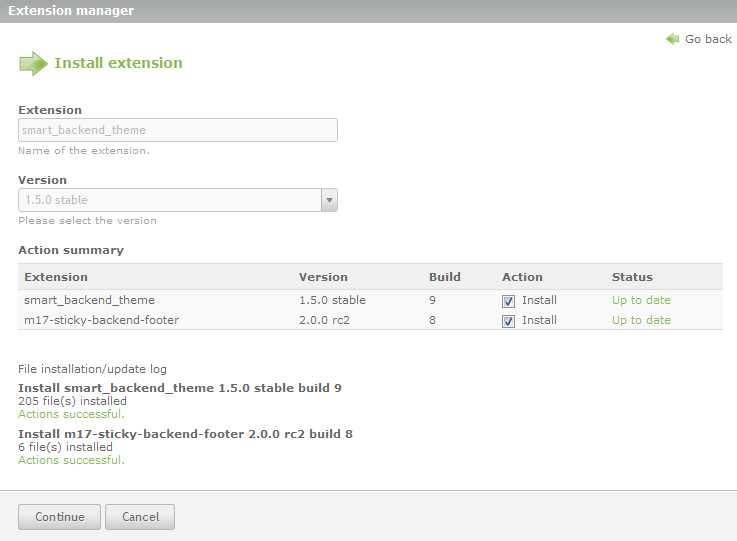Follow the Go back link text

[x=708, y=39]
